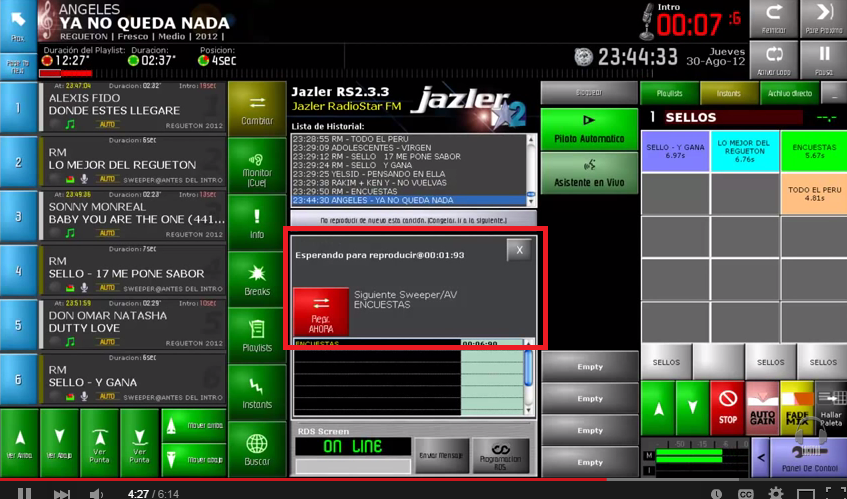The height and width of the screenshot is (499, 847).
Task: Select history entry 23:29:38 RAKIM + KEN Y - NO VUELVAS
Action: coord(409,183)
